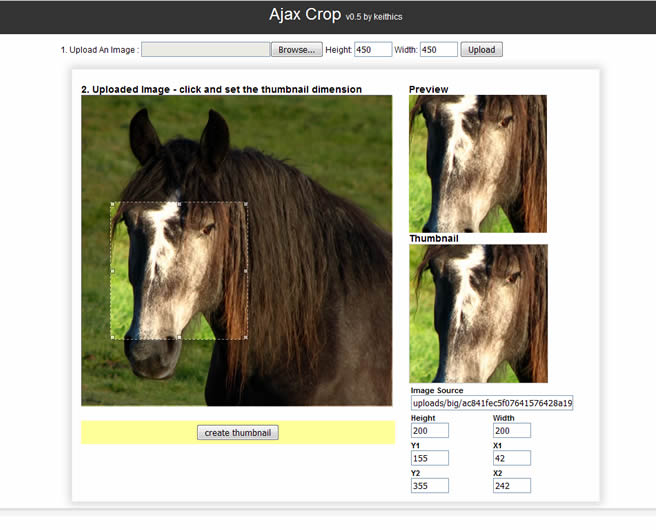Focus the upload Width field showing 450
Screen dimensions: 656x530
pyautogui.click(x=438, y=49)
